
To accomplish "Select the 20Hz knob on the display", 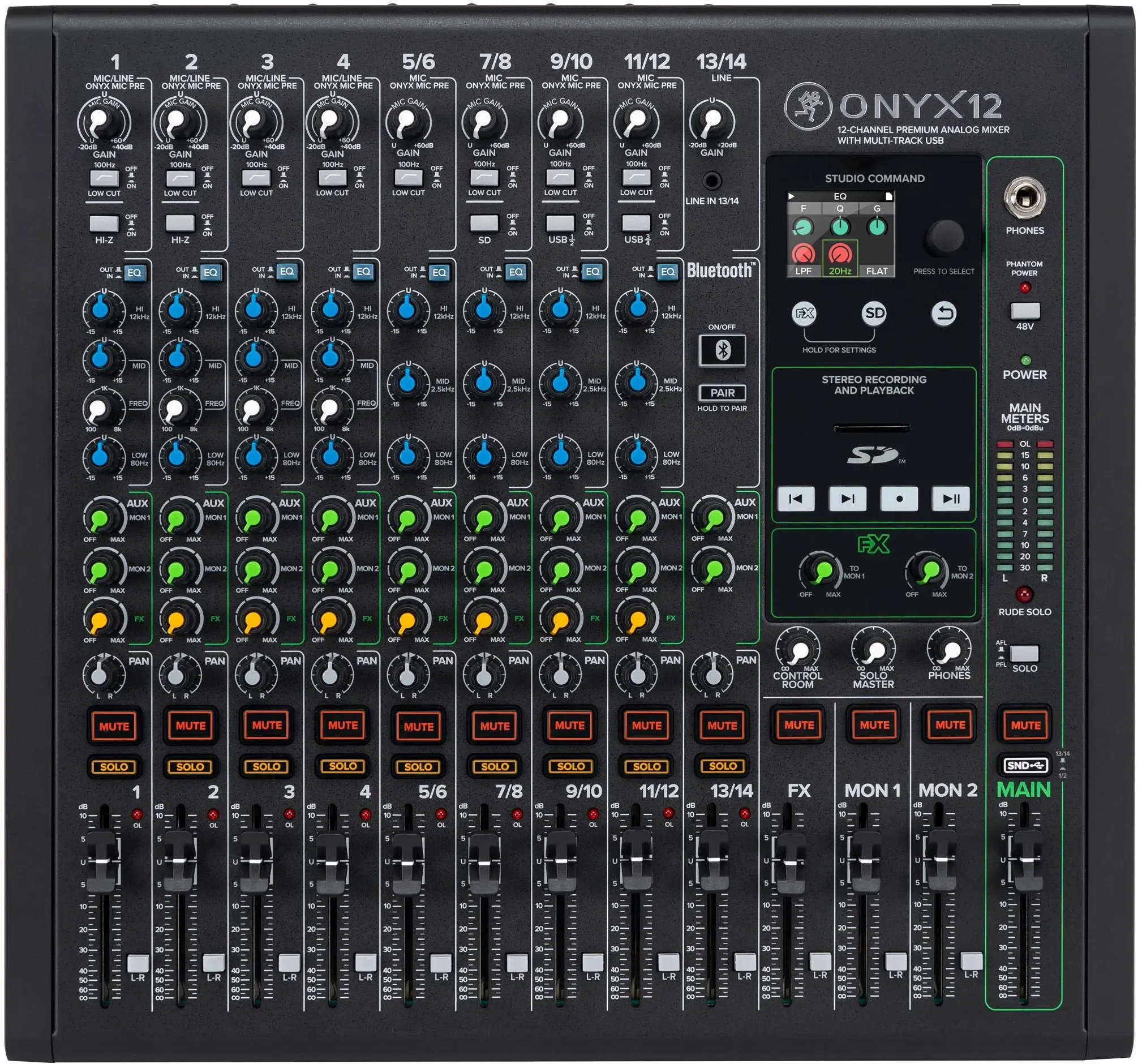I will (x=840, y=254).
